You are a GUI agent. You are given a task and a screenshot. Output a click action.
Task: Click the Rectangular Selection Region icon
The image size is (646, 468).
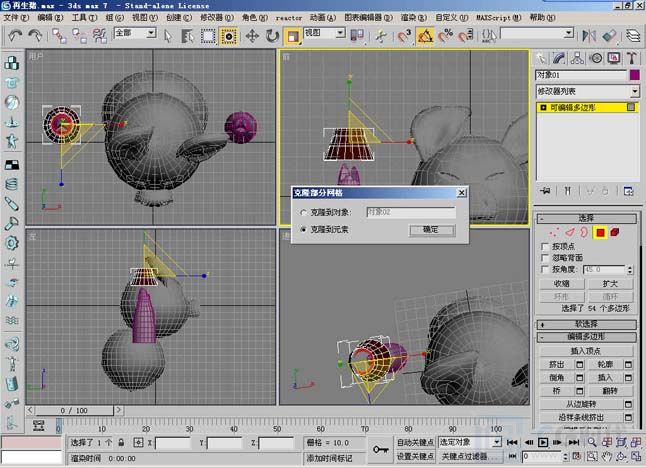208,36
